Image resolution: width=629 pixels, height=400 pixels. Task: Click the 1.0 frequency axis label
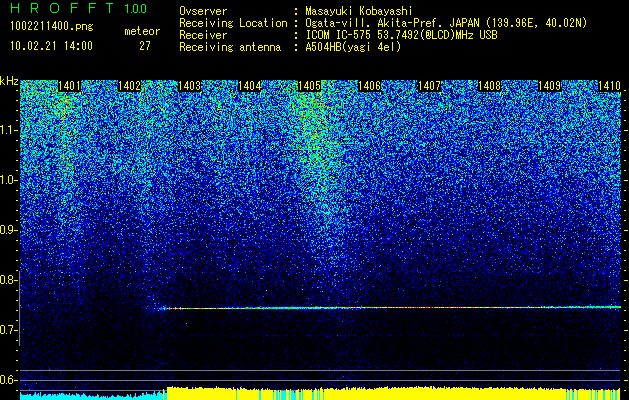(8, 181)
